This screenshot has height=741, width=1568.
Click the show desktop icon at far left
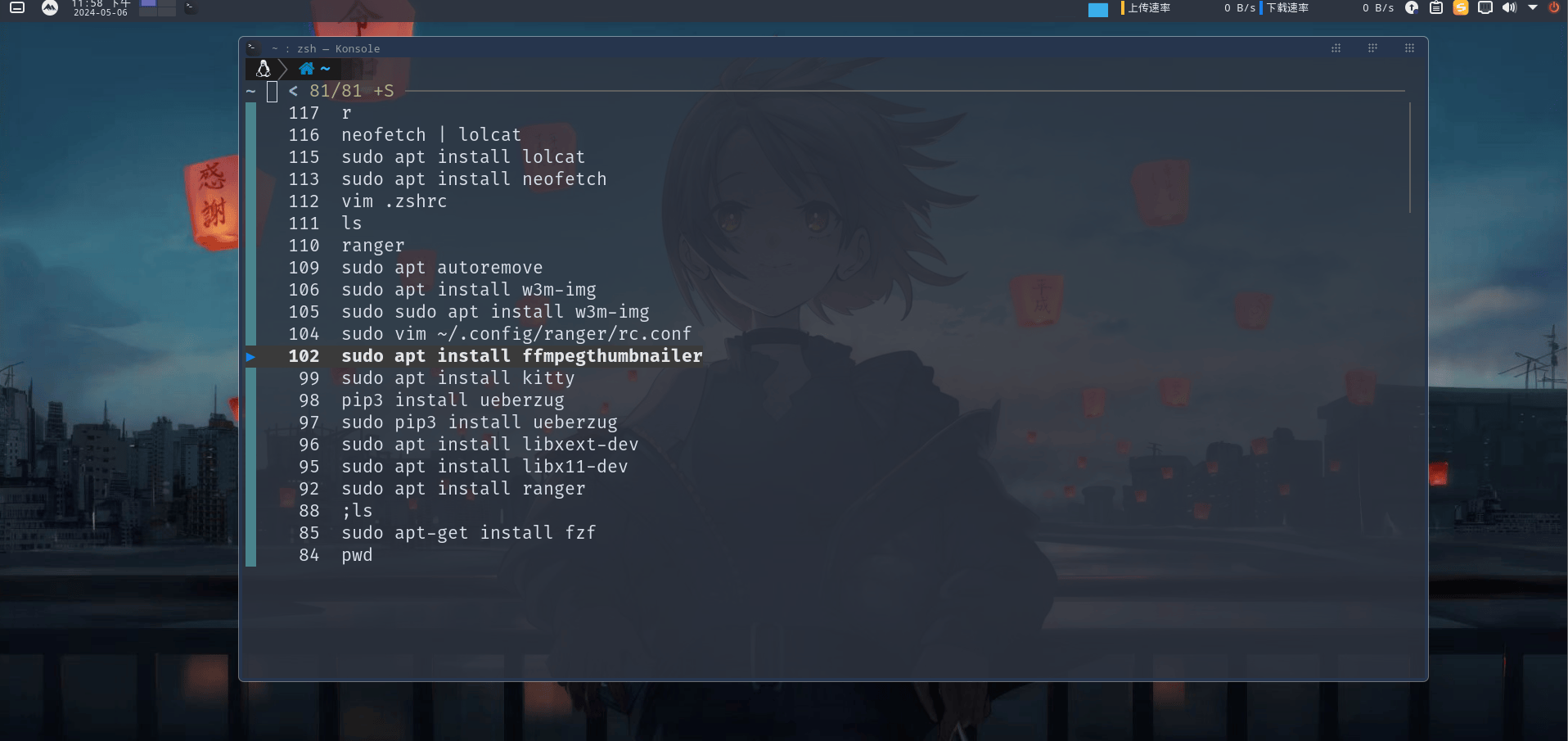tap(17, 8)
